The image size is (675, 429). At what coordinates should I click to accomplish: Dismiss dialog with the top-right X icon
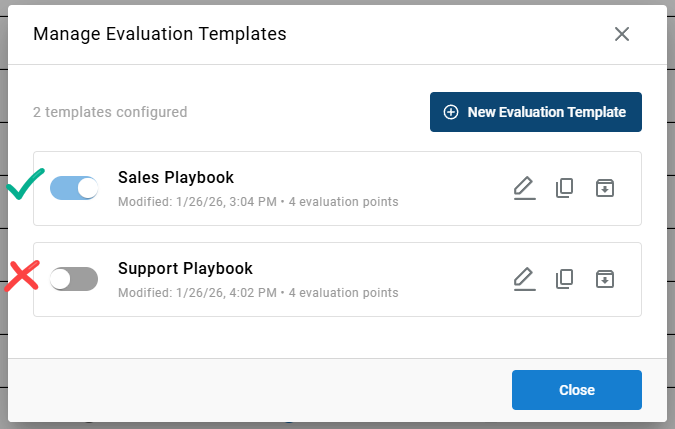point(622,34)
